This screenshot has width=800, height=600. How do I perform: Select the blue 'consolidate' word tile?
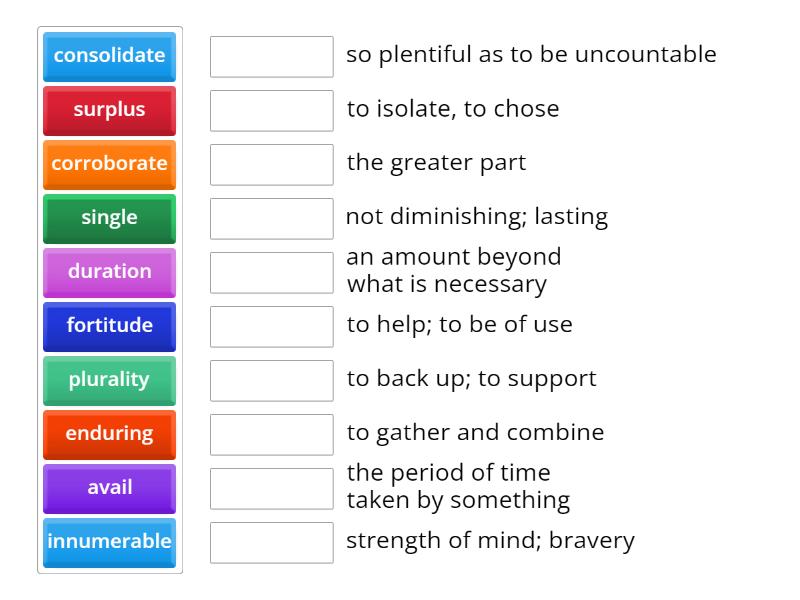click(x=109, y=56)
